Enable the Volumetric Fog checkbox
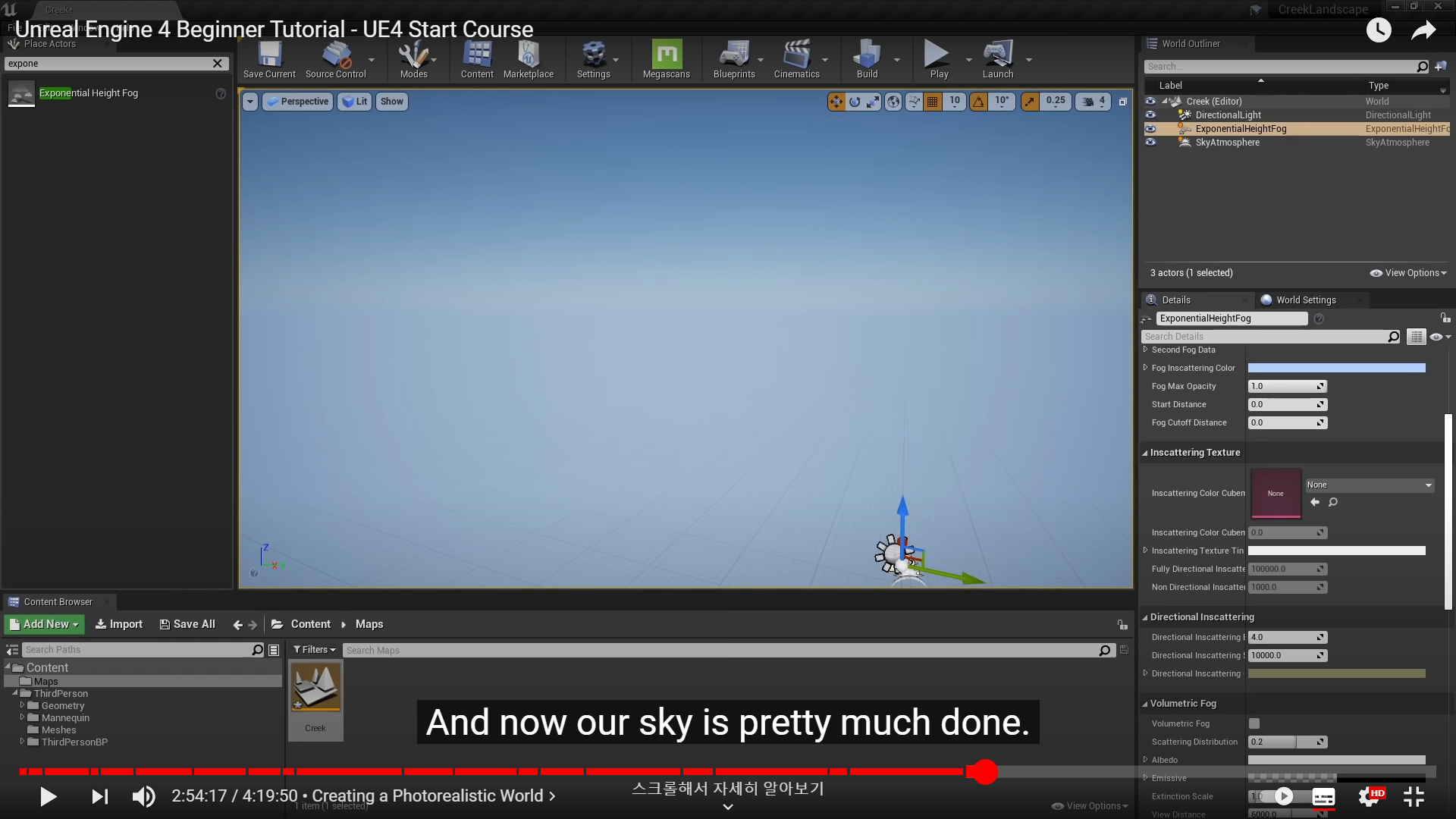The width and height of the screenshot is (1456, 819). (x=1254, y=723)
